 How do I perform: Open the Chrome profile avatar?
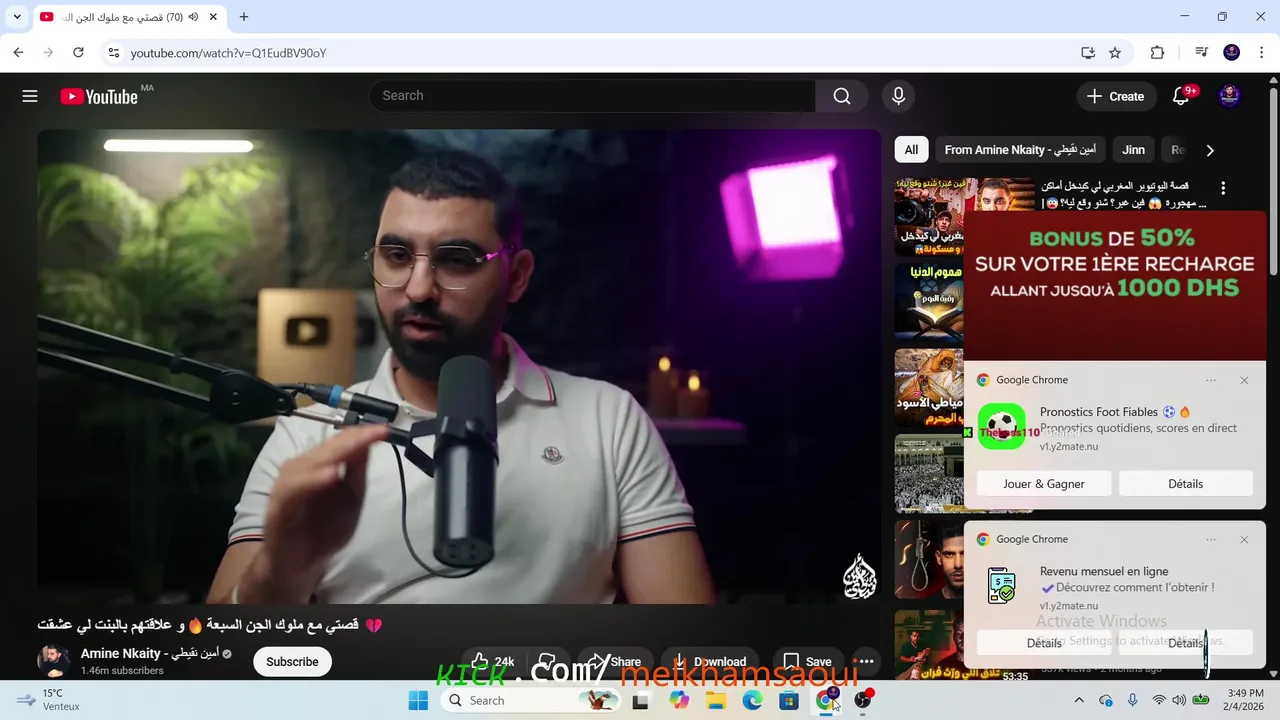(x=1232, y=53)
